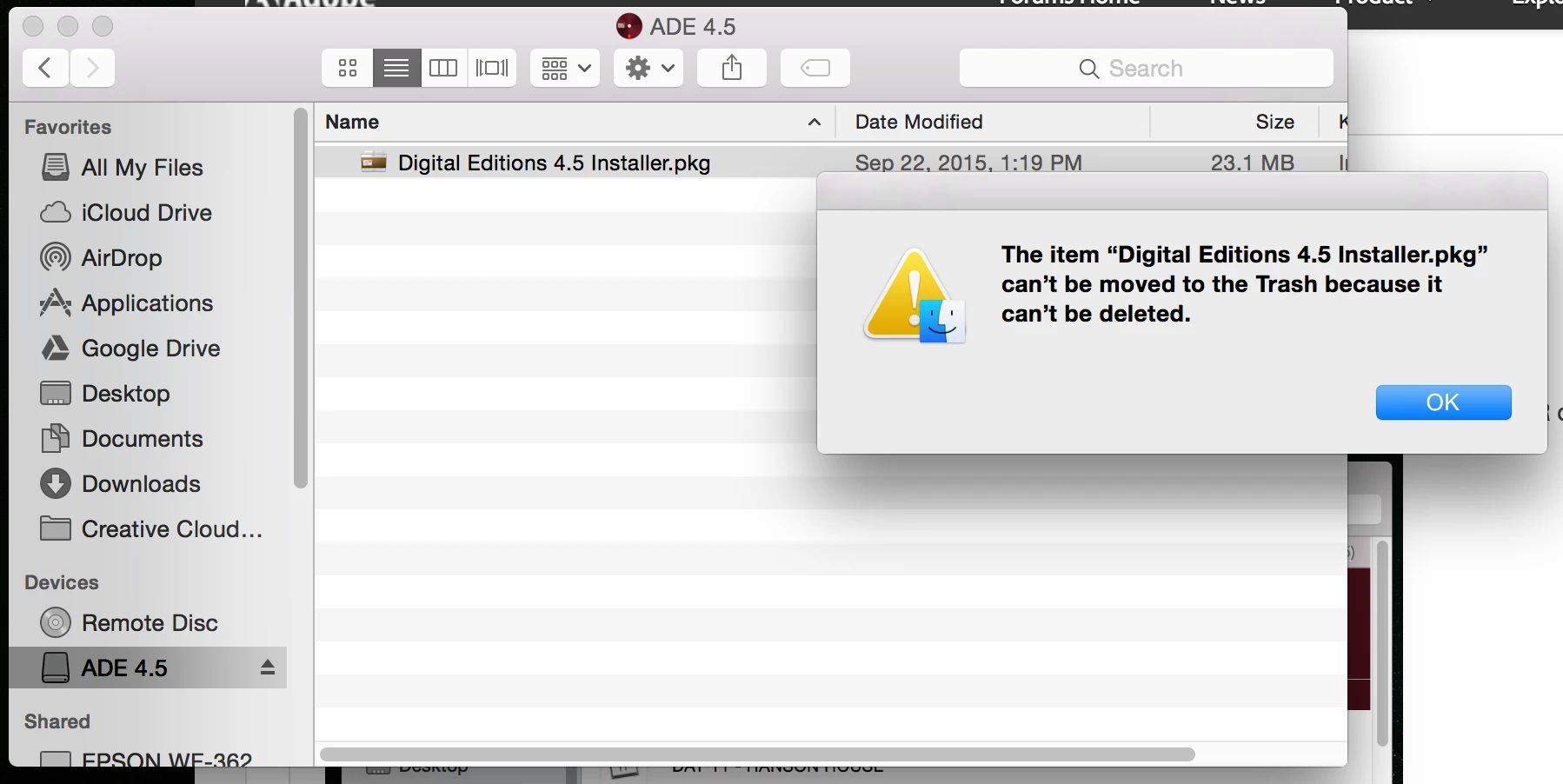Click the file list horizontal scrollbar
Viewport: 1563px width, 784px height.
(x=757, y=754)
